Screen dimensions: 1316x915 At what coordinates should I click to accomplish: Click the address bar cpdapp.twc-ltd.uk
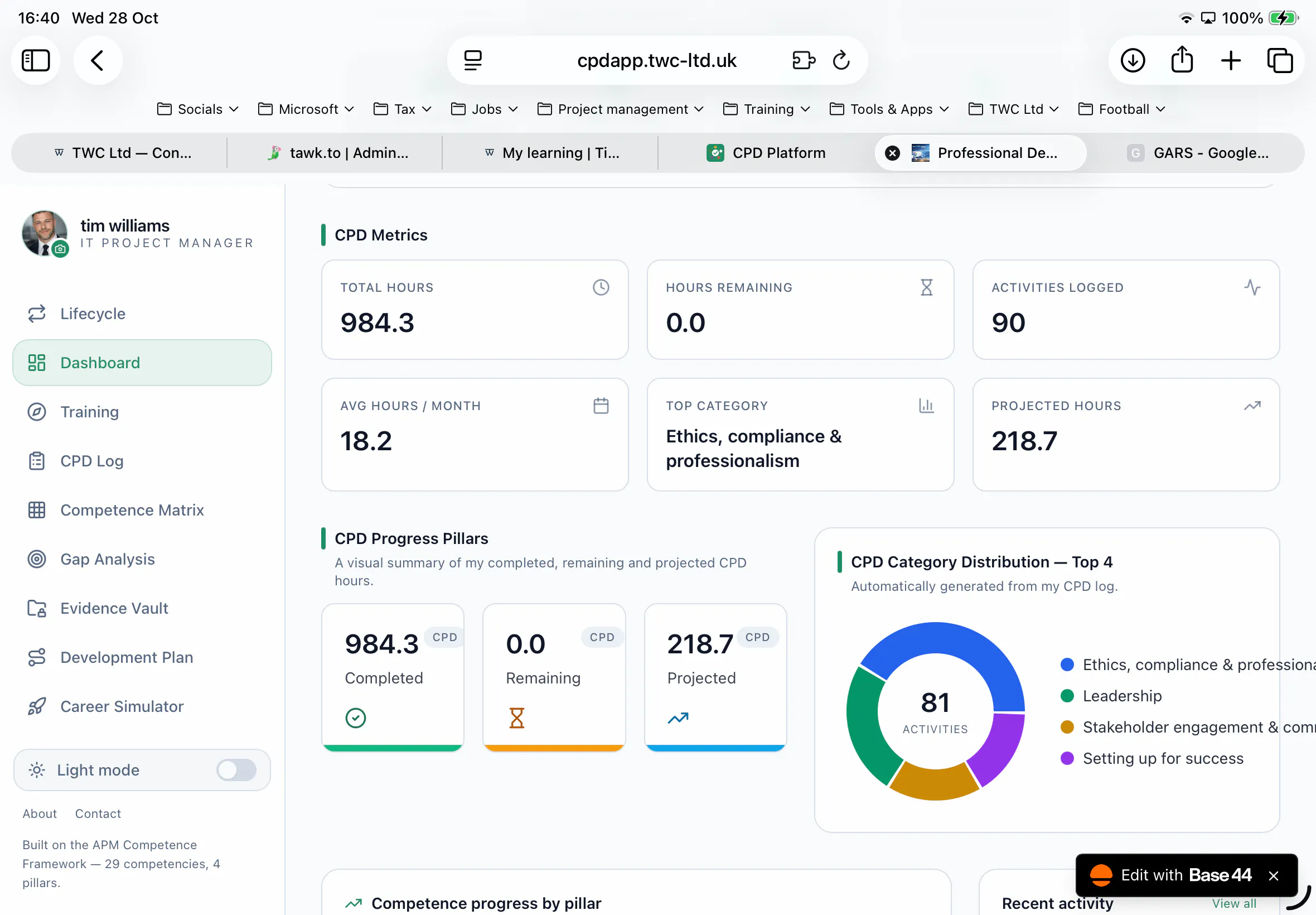coord(656,60)
